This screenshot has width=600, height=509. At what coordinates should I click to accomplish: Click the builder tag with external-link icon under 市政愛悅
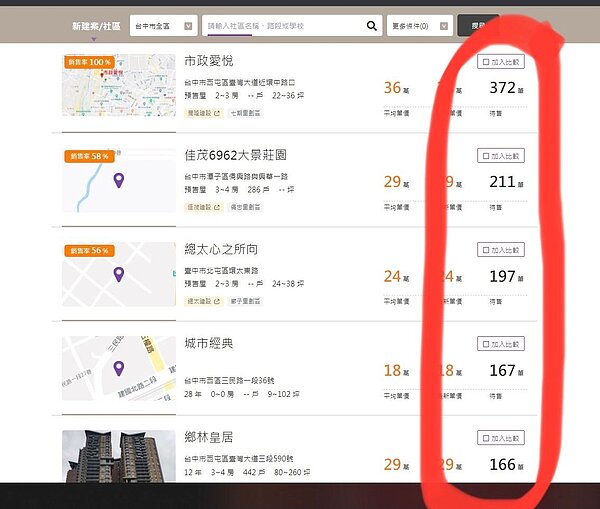tap(204, 113)
